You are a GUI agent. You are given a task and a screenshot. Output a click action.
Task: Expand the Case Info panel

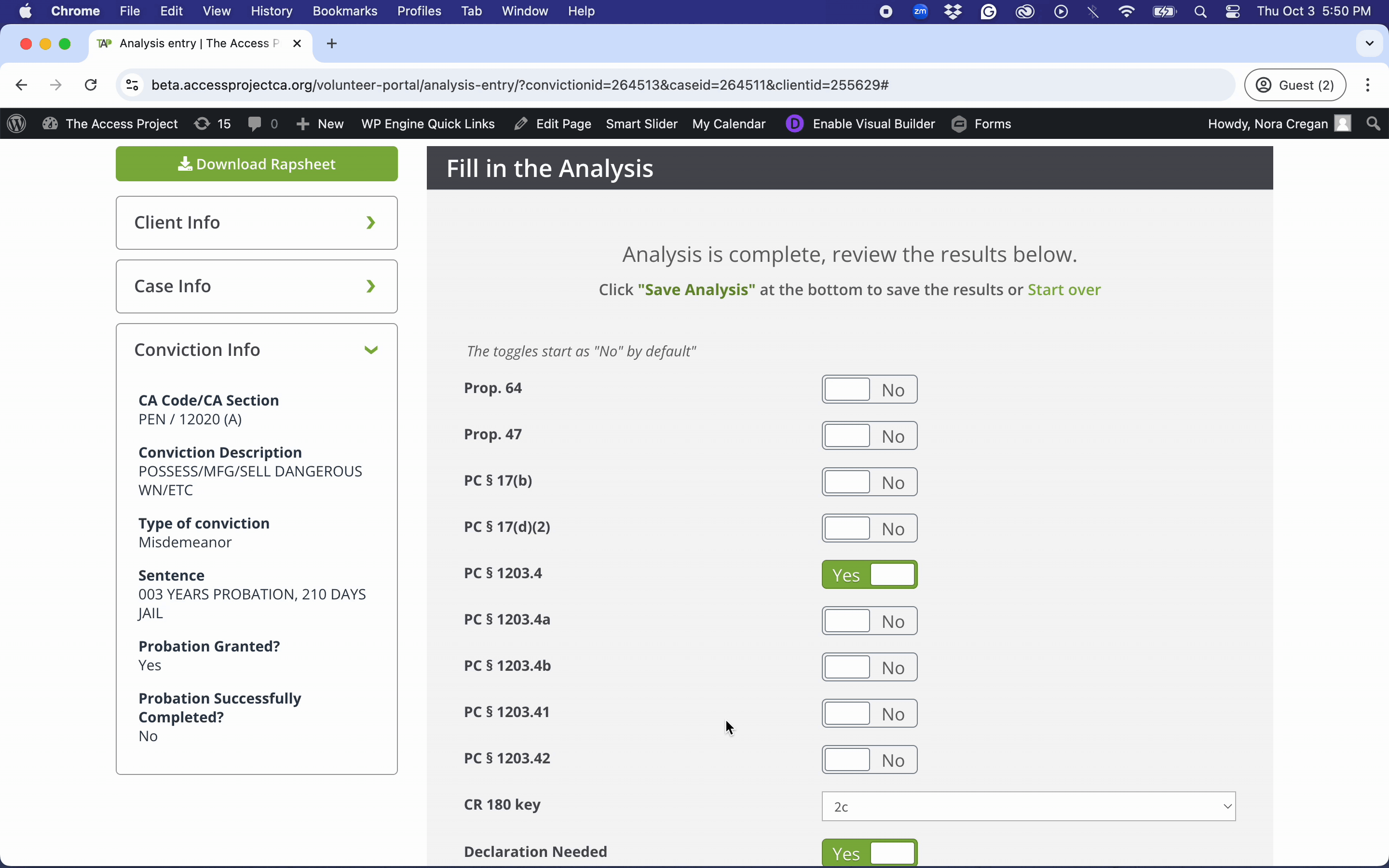point(257,286)
